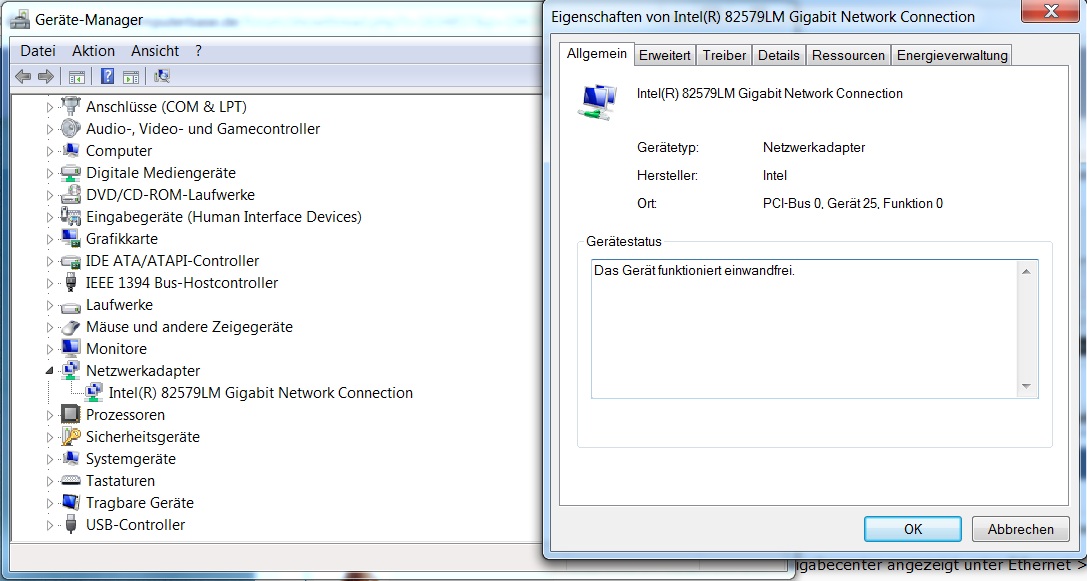Open the Datei menu

(x=38, y=51)
